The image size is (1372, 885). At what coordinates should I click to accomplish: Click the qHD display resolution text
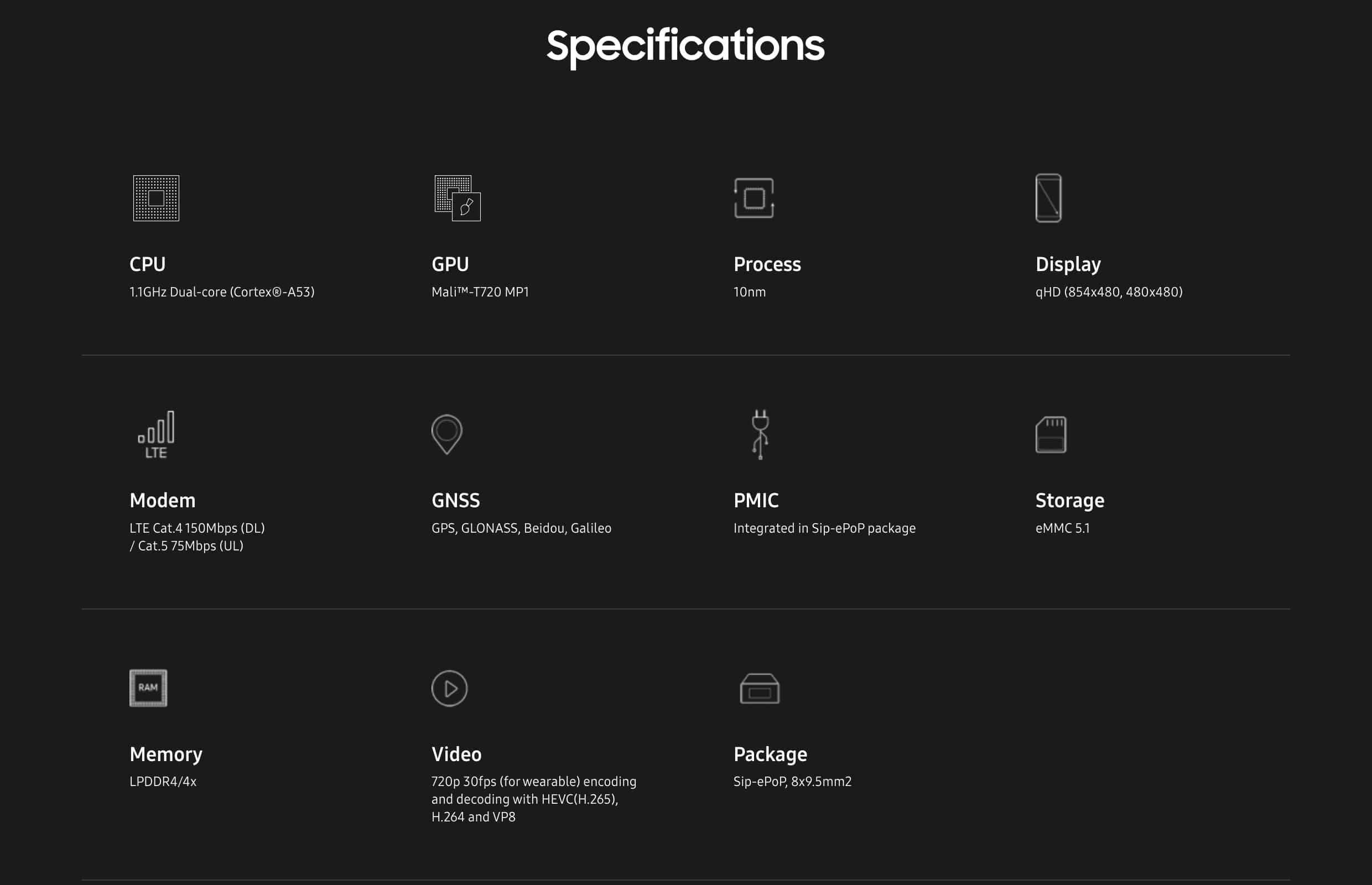pyautogui.click(x=1109, y=292)
